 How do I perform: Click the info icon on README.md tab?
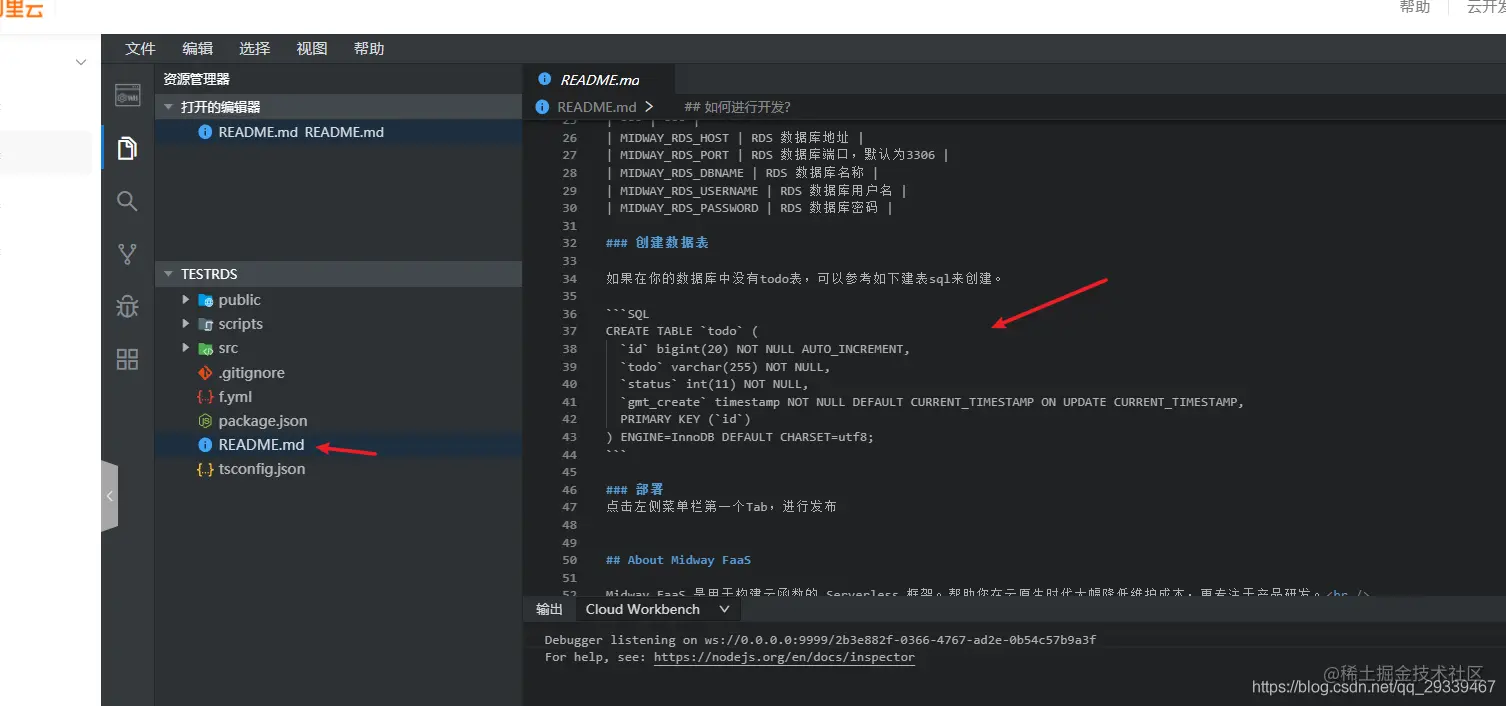544,79
